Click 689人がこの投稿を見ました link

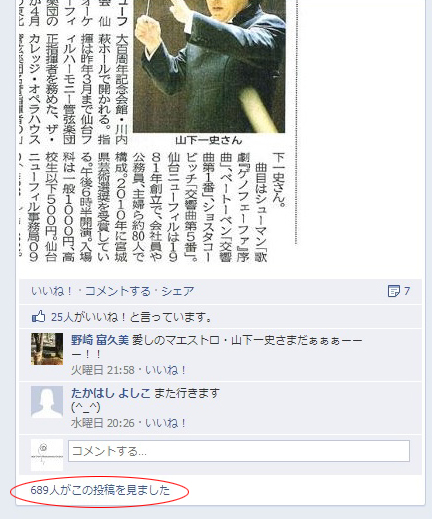pyautogui.click(x=100, y=490)
